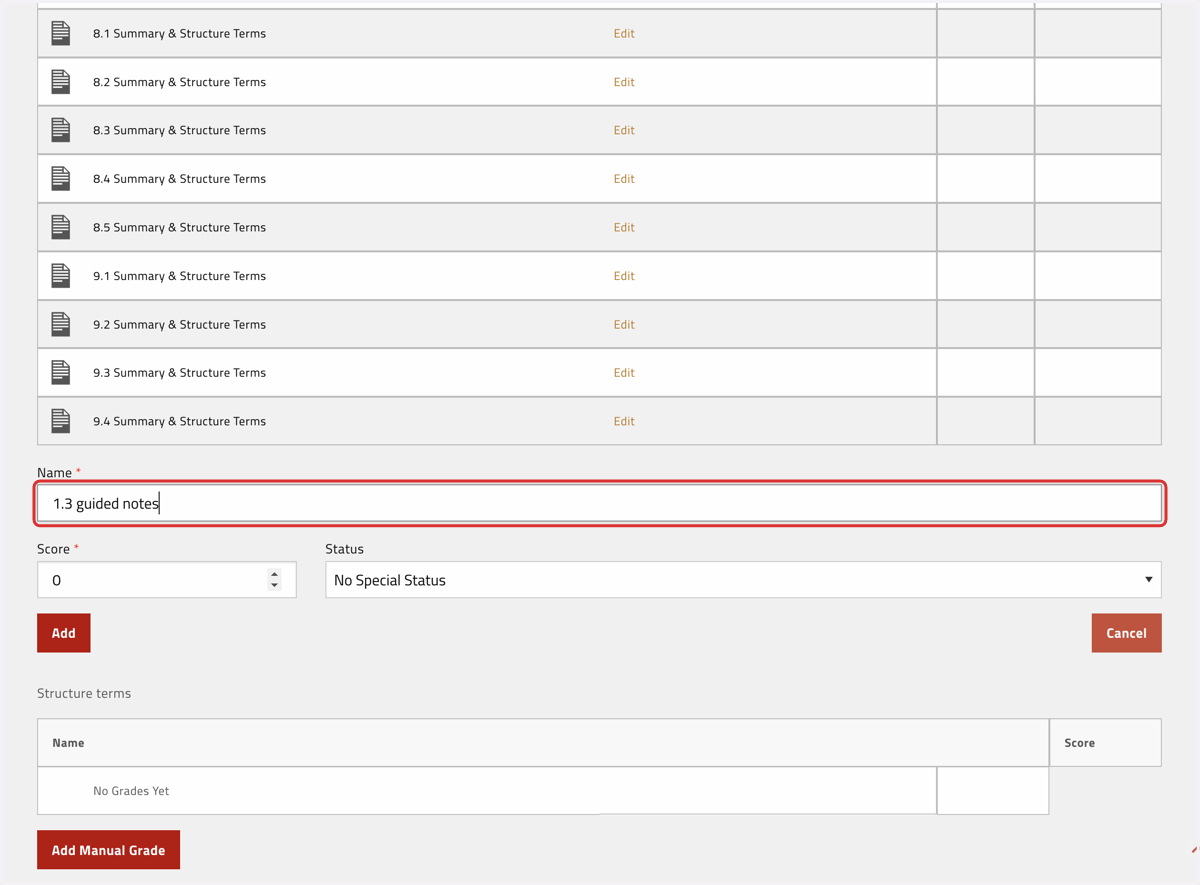Image resolution: width=1200 pixels, height=885 pixels.
Task: Edit the 9.1 Summary & Structure Terms grade
Action: 624,276
